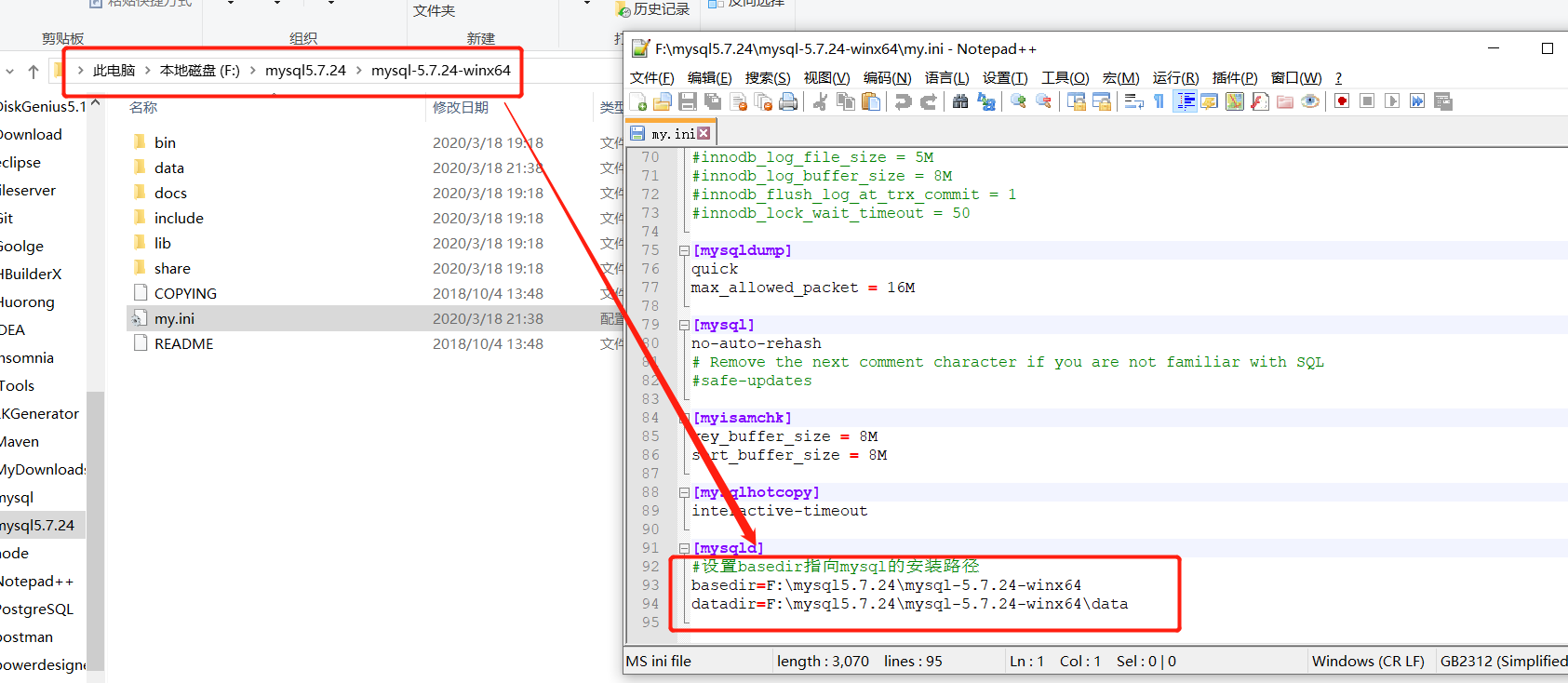Viewport: 1568px width, 683px height.
Task: Open the 编辑(E) menu
Action: click(x=709, y=78)
